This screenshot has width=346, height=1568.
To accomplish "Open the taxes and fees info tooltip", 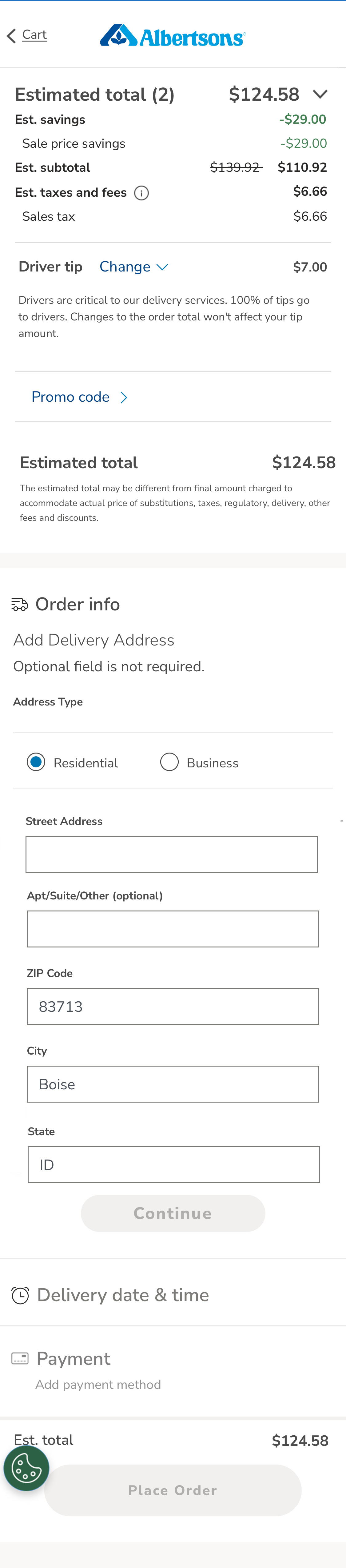I will (142, 193).
